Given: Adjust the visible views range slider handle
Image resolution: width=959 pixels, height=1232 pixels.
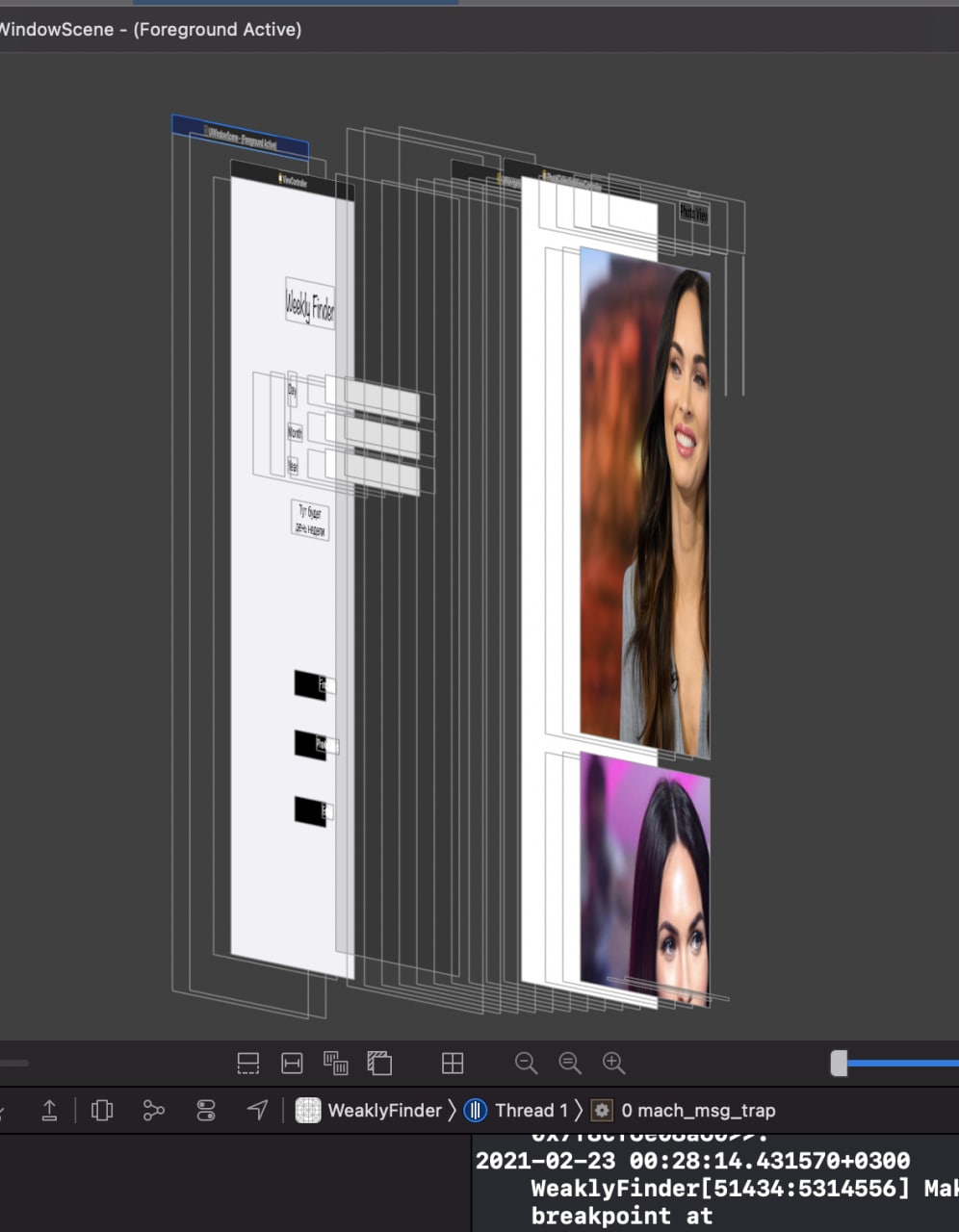Looking at the screenshot, I should click(839, 1063).
